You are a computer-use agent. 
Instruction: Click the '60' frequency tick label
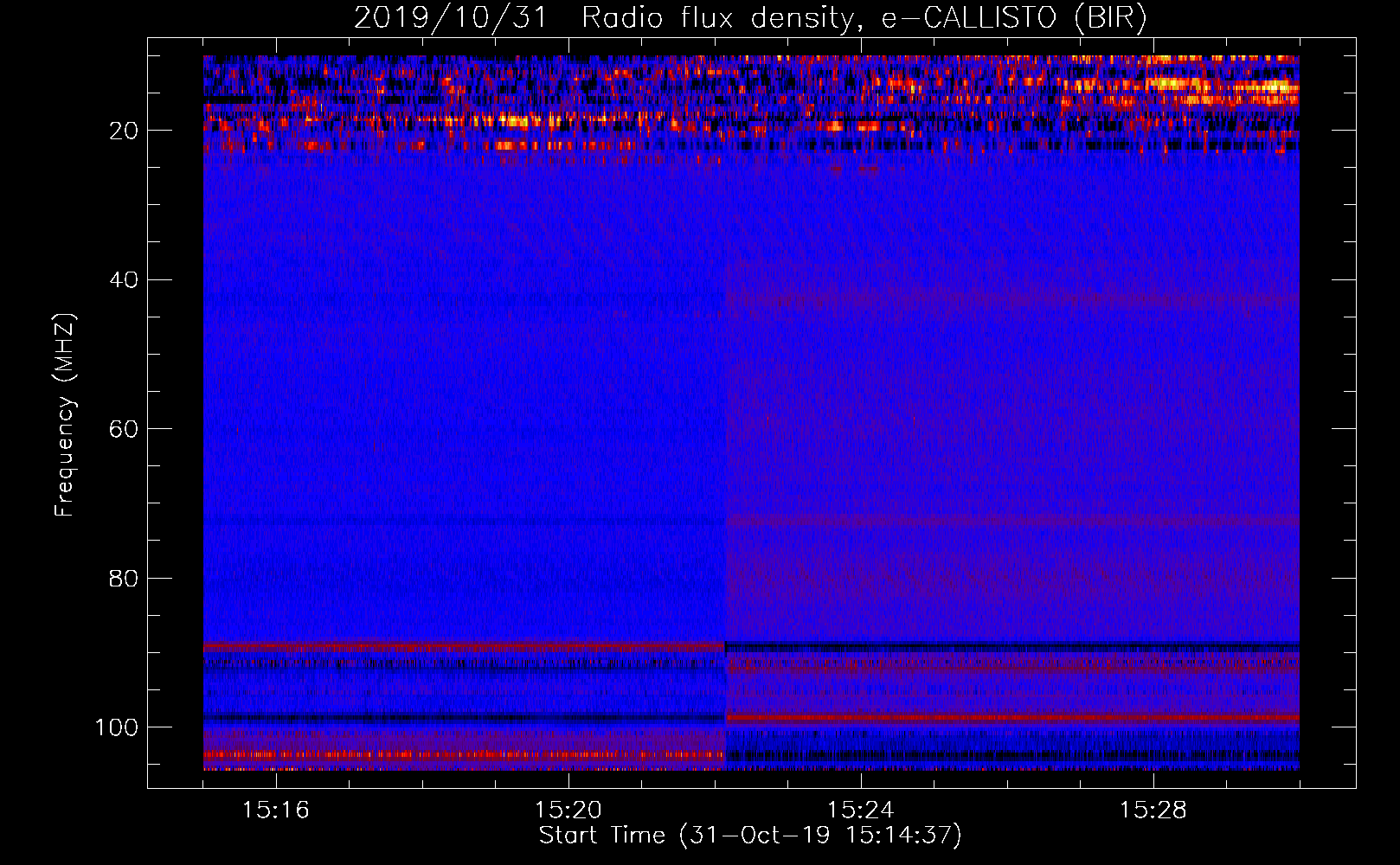[x=125, y=430]
